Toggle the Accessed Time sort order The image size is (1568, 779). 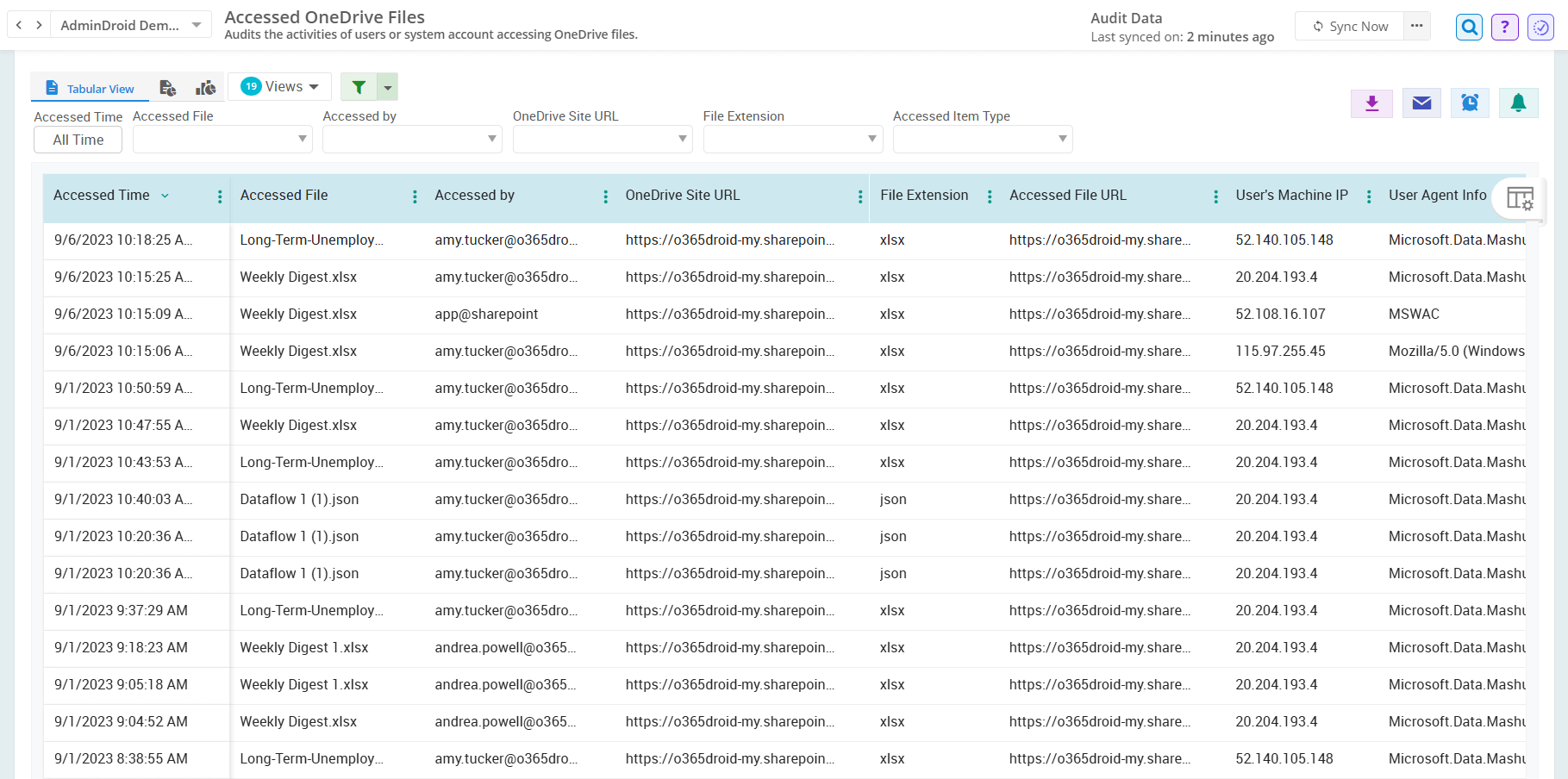tap(166, 196)
